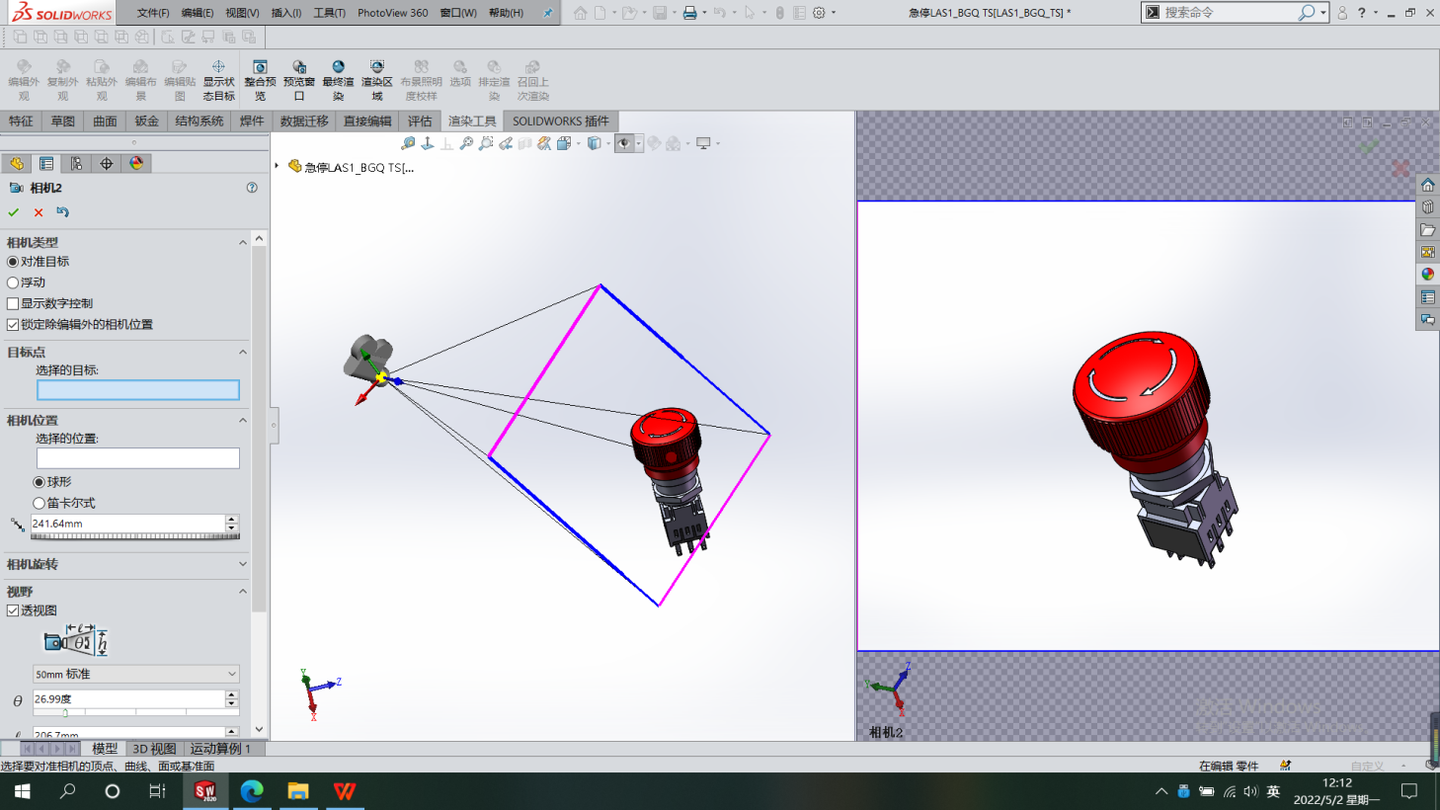Click the 编辑外观 (Edit Appearance) icon
Image resolution: width=1440 pixels, height=810 pixels.
click(x=23, y=78)
